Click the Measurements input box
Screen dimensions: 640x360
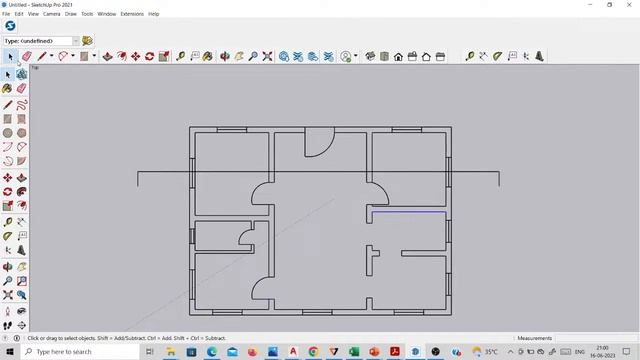pos(596,338)
